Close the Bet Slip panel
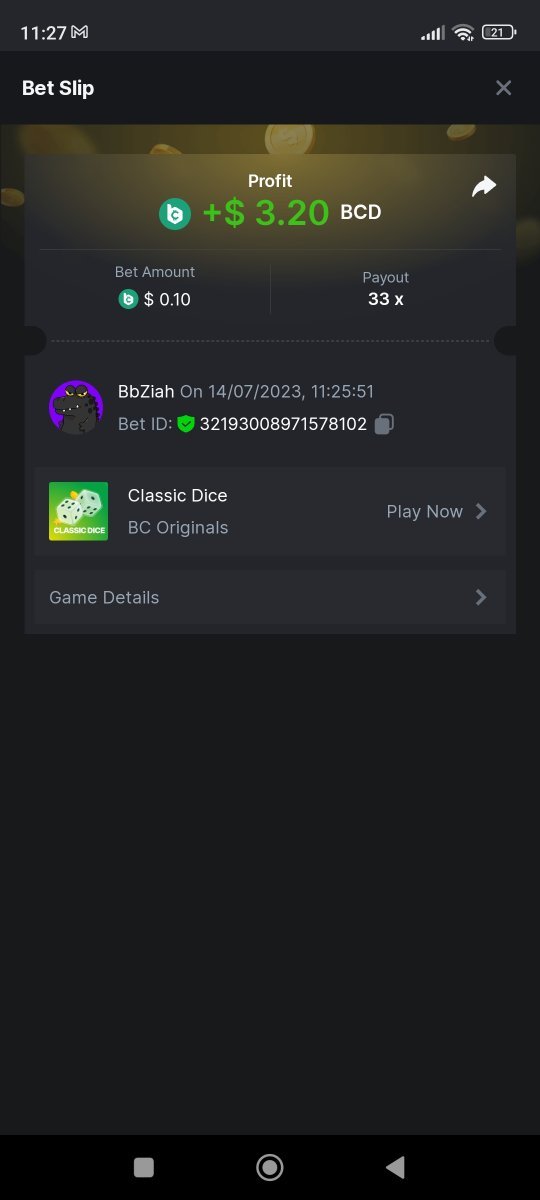This screenshot has width=540, height=1200. click(x=503, y=88)
